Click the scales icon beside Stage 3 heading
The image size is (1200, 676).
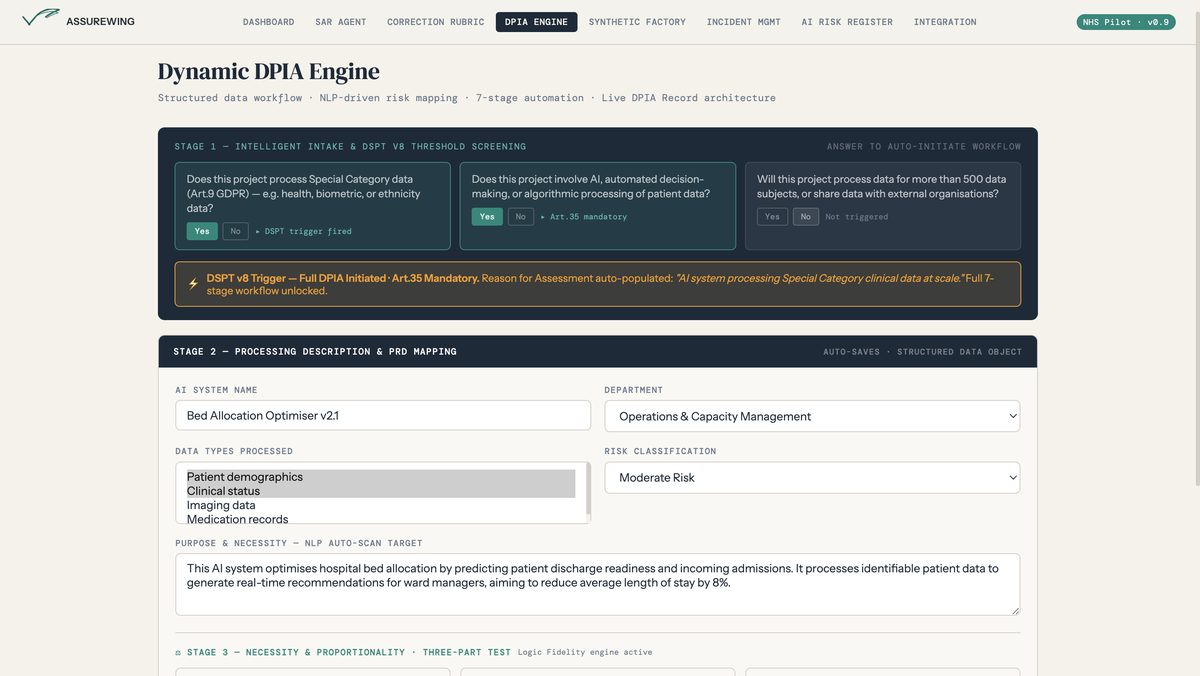pos(178,652)
